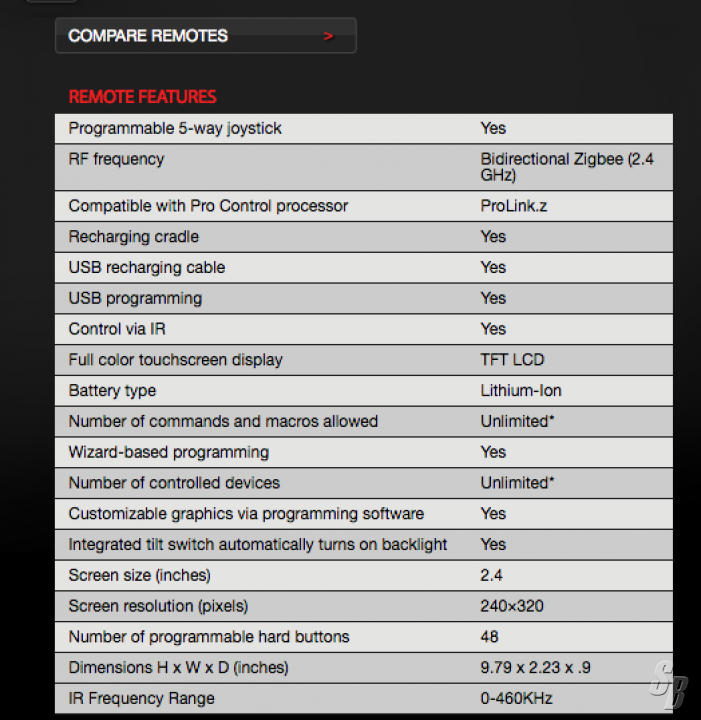701x720 pixels.
Task: Click the ProLink.z processor value
Action: coord(514,206)
